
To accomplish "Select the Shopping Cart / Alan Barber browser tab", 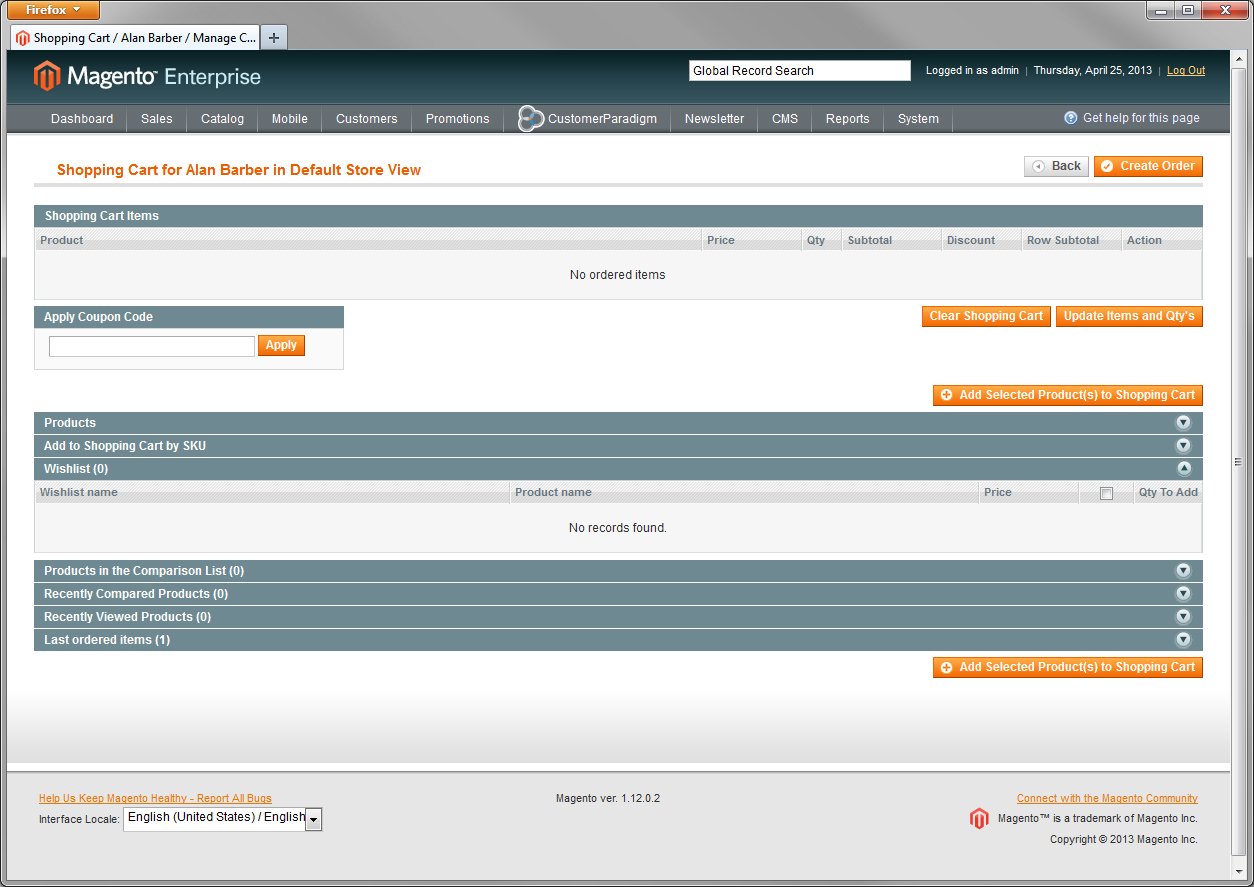I will [x=135, y=38].
